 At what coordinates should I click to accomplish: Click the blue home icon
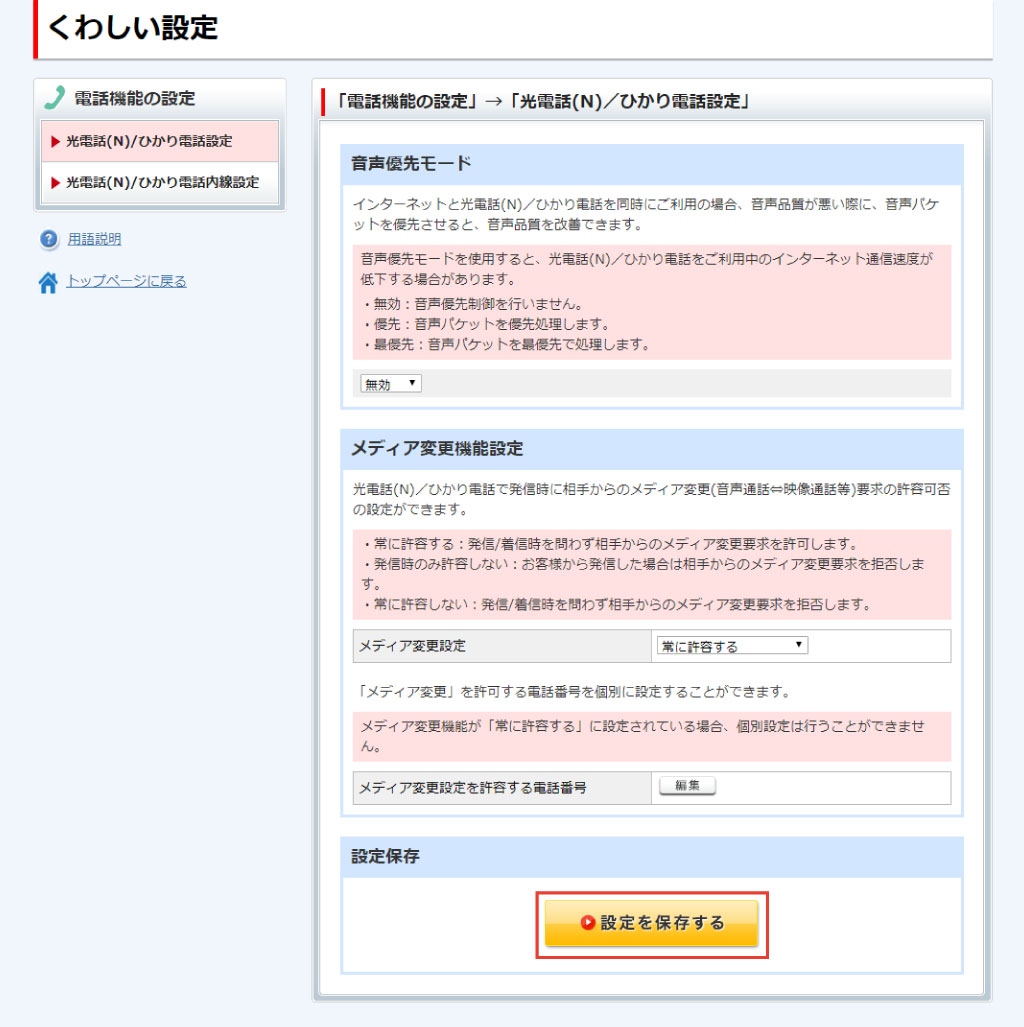[48, 283]
